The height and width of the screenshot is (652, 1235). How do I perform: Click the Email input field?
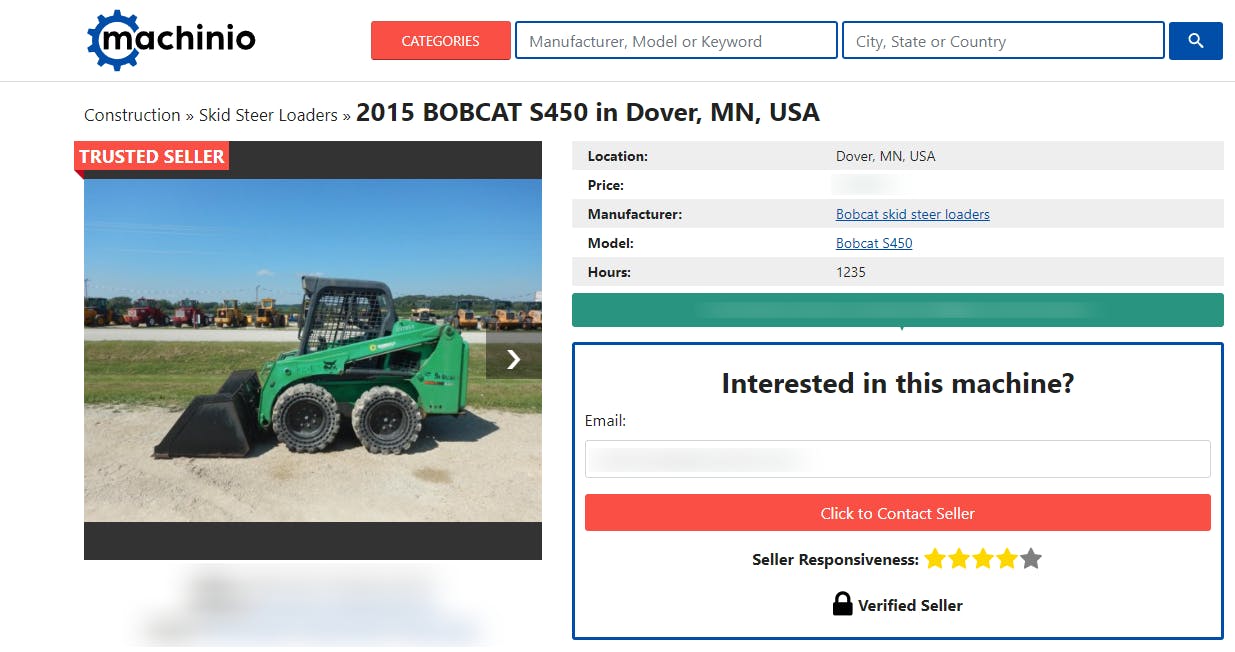pos(897,459)
